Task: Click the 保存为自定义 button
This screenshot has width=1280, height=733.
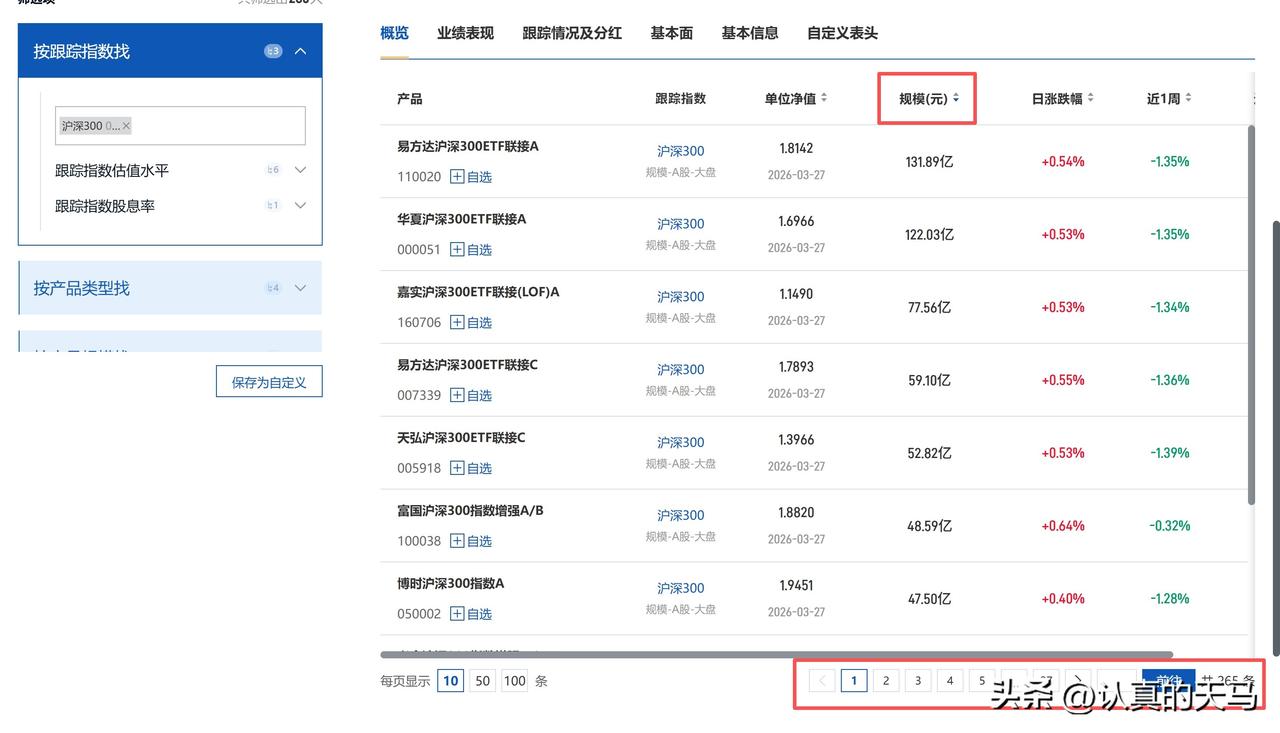Action: [x=269, y=382]
